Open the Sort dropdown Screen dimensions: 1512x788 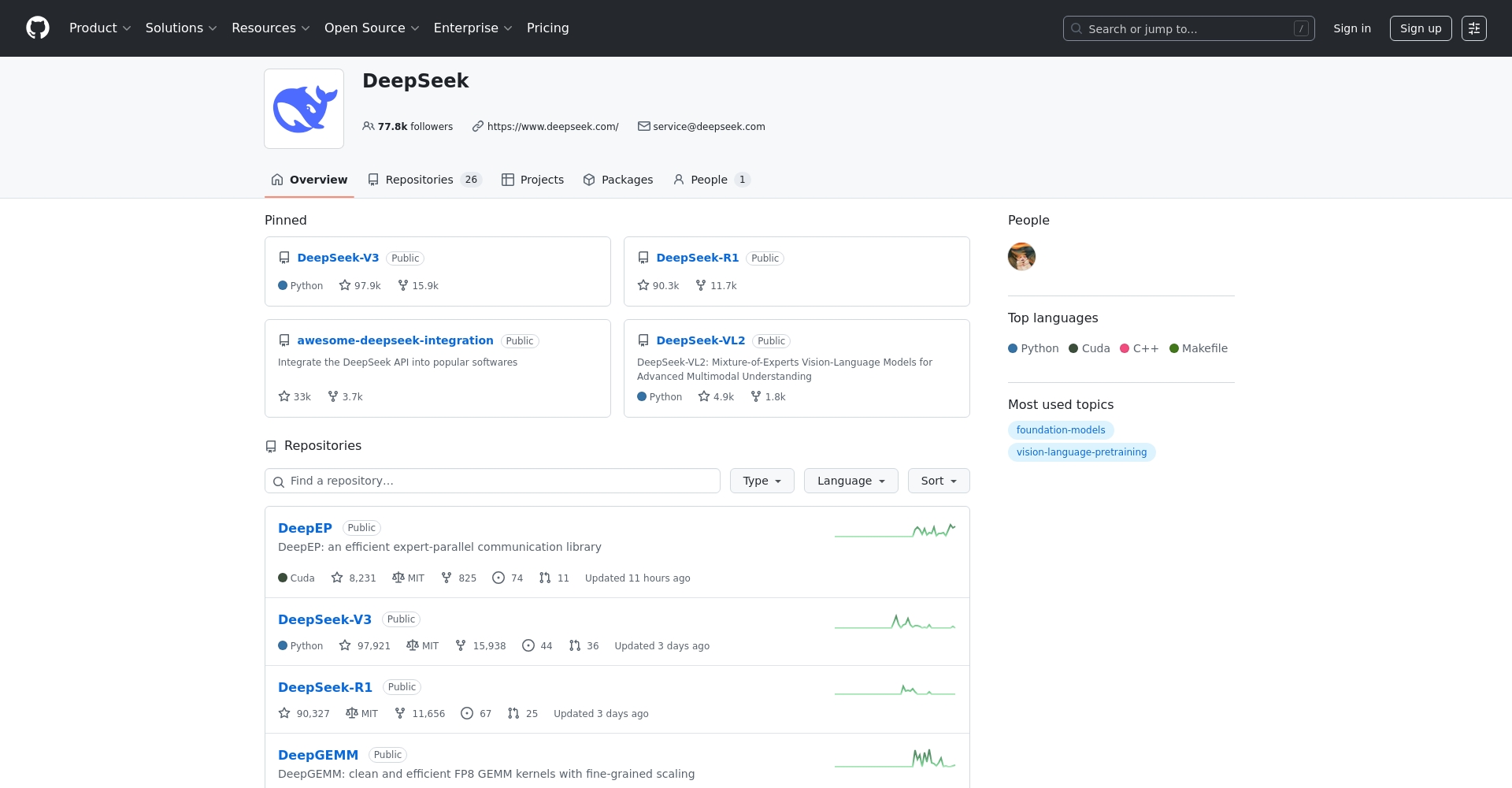click(939, 481)
